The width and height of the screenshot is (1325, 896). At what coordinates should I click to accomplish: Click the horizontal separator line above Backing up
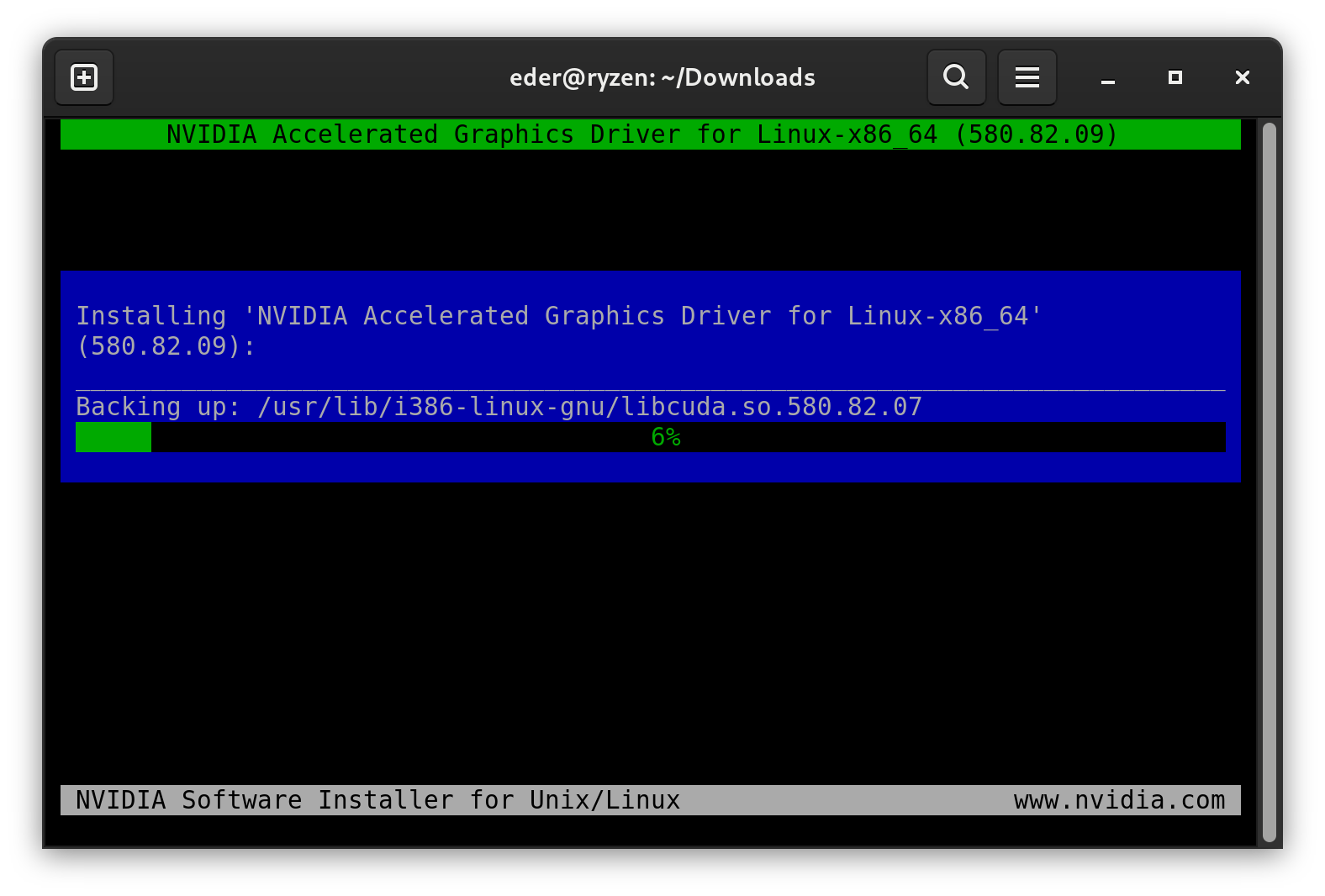click(649, 389)
